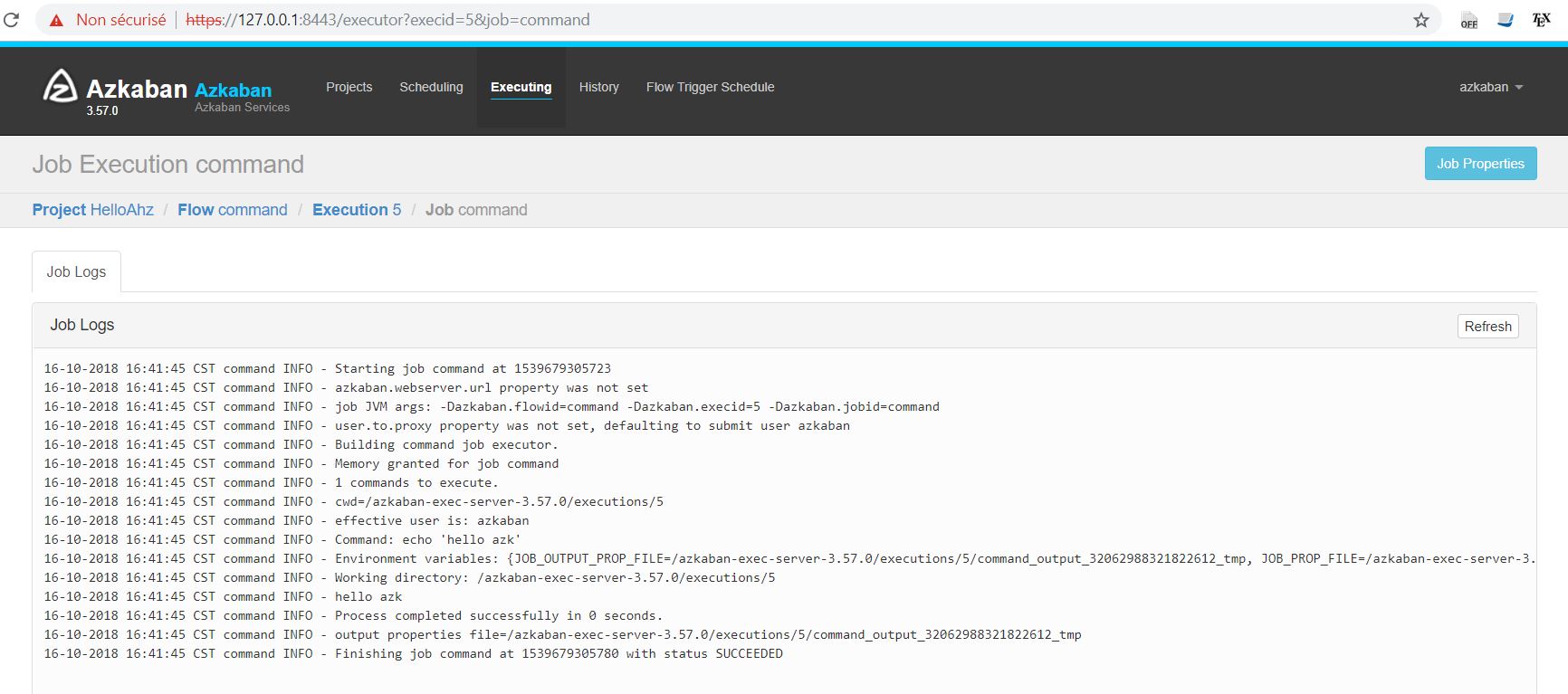The width and height of the screenshot is (1568, 694).
Task: Click Job command breadcrumb text
Action: coord(476,210)
